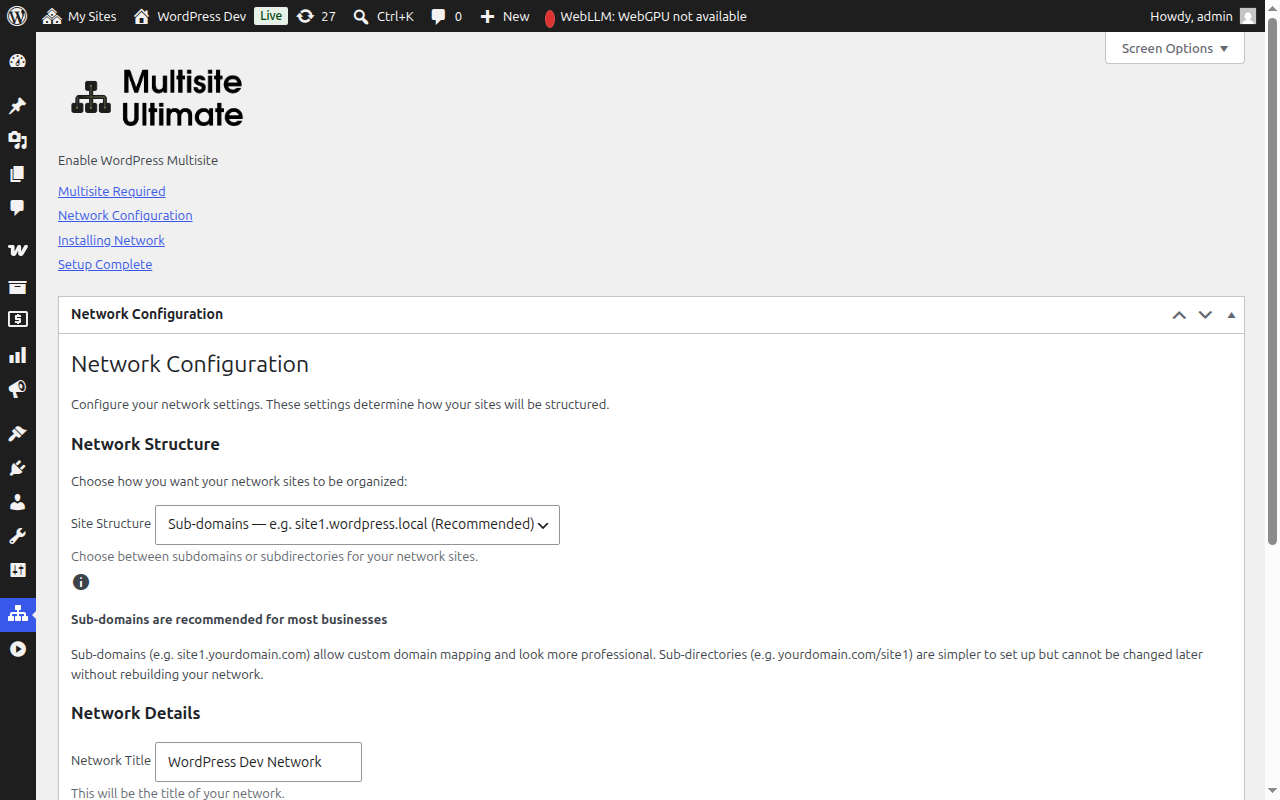Click the "Site Structure" field label
Viewport: 1280px width, 800px height.
(111, 523)
